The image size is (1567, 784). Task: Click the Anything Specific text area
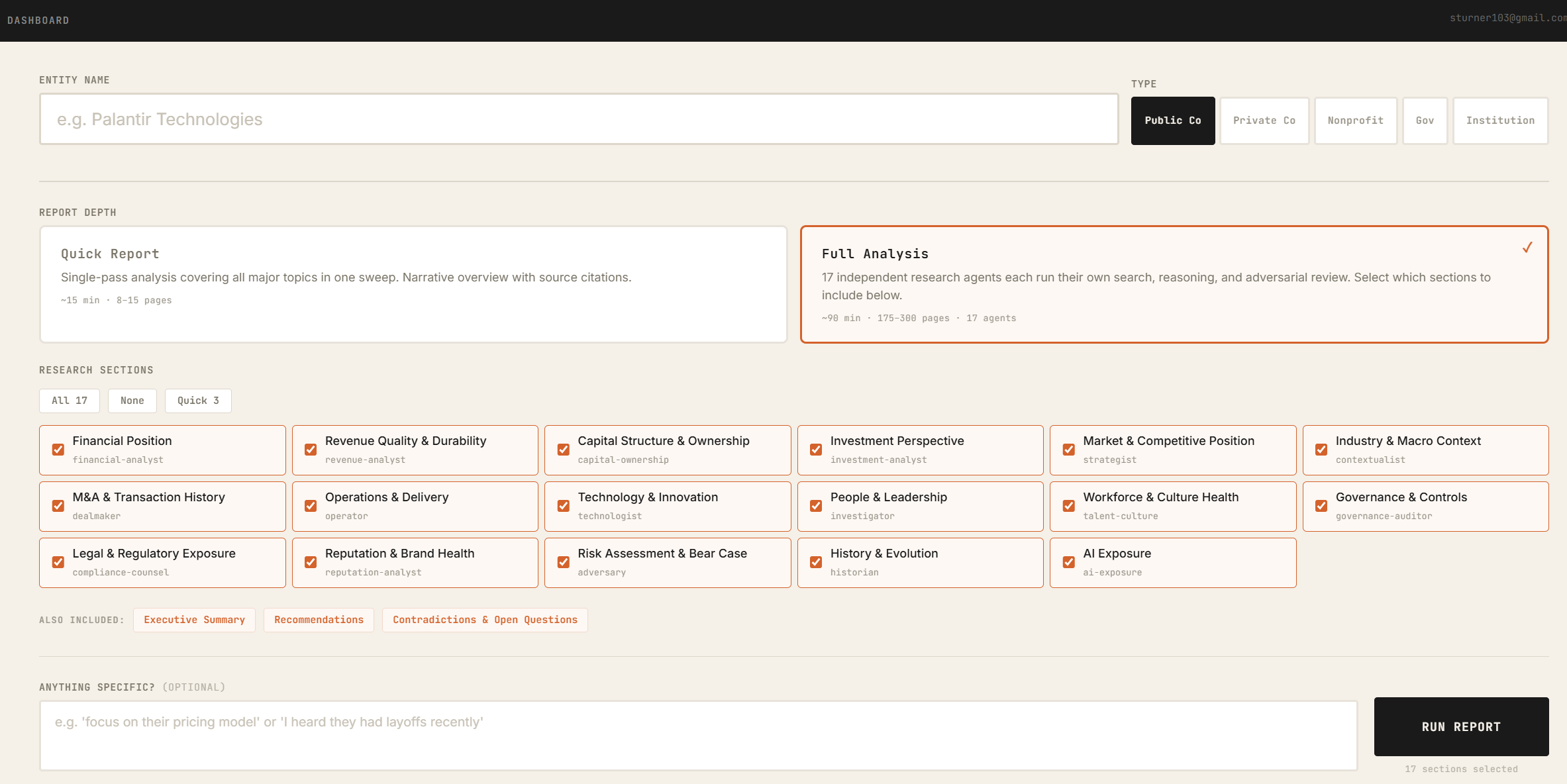click(698, 735)
